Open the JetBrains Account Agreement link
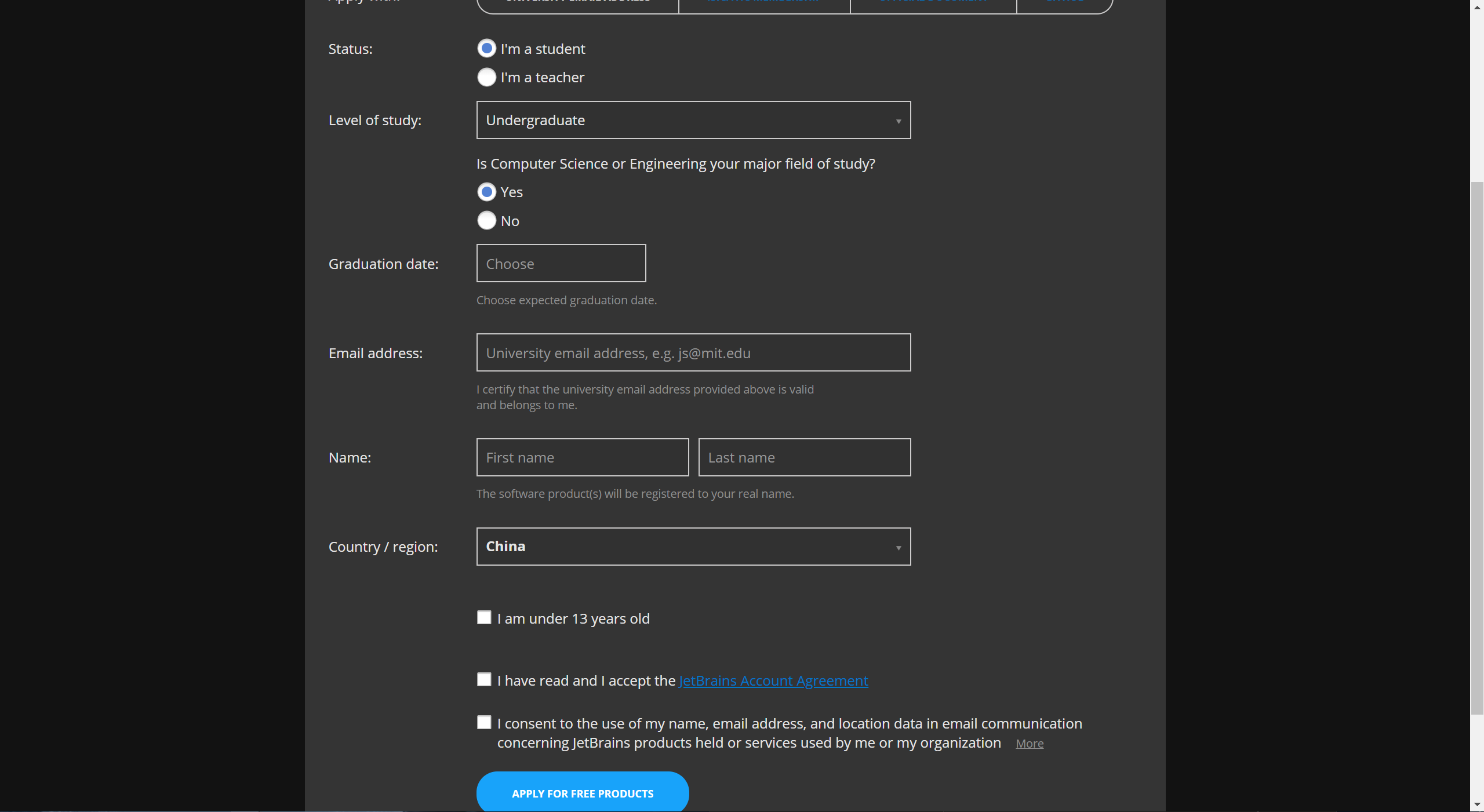 pos(773,681)
